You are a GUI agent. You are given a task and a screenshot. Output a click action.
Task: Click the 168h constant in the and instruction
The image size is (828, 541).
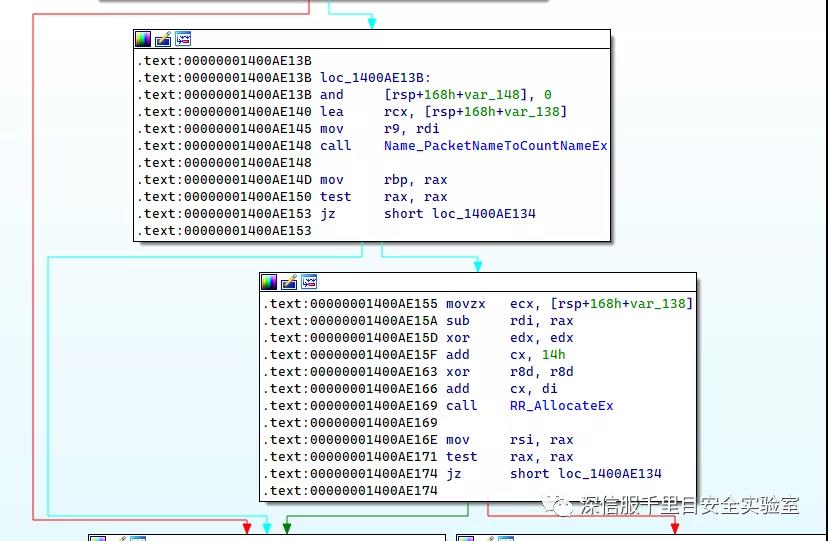(440, 95)
